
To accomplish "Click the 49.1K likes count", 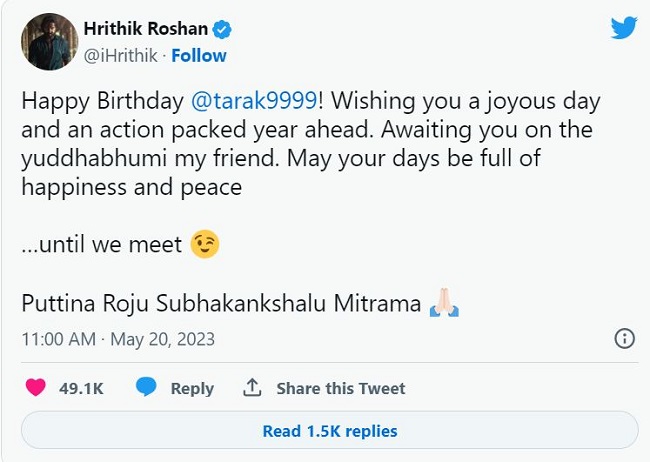I will point(81,388).
